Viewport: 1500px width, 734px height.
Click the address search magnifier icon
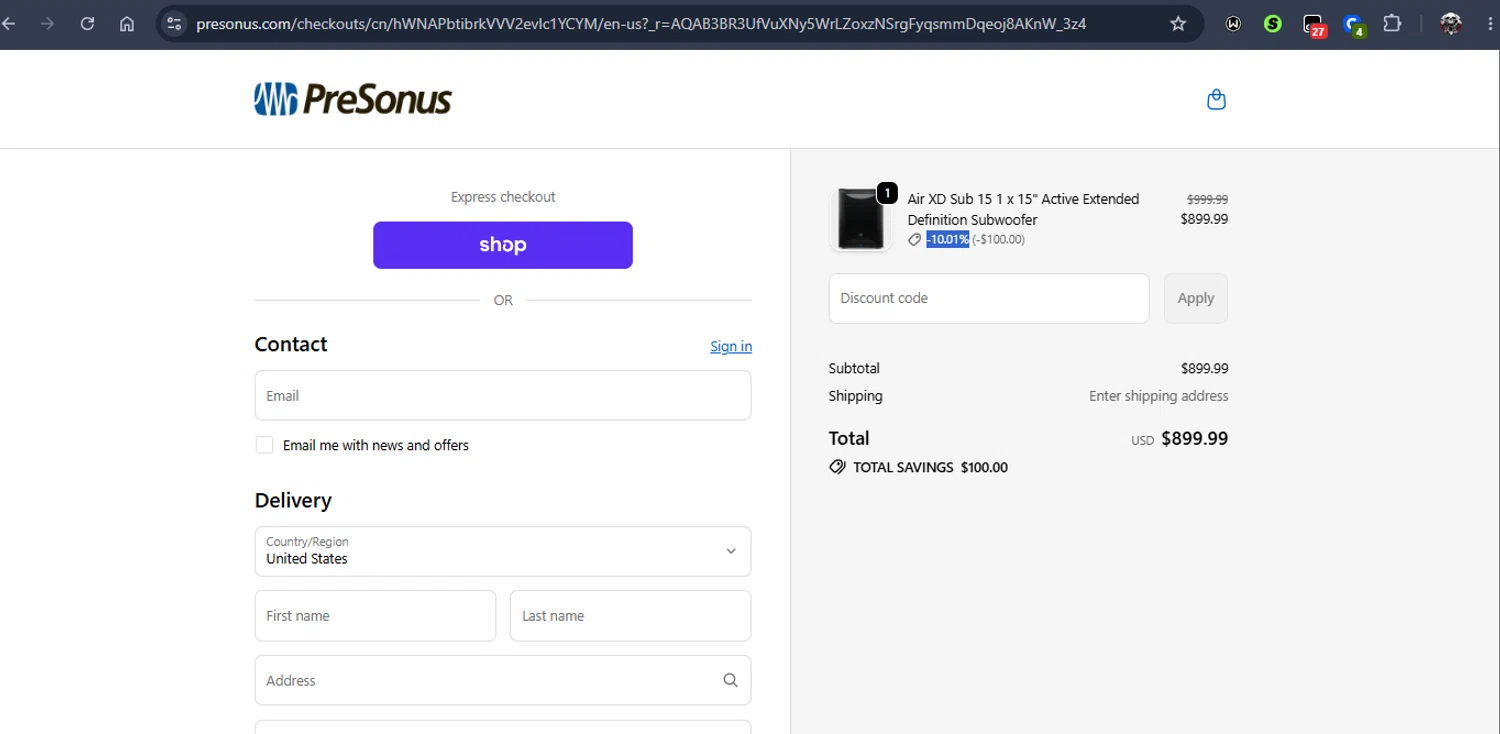[x=730, y=680]
